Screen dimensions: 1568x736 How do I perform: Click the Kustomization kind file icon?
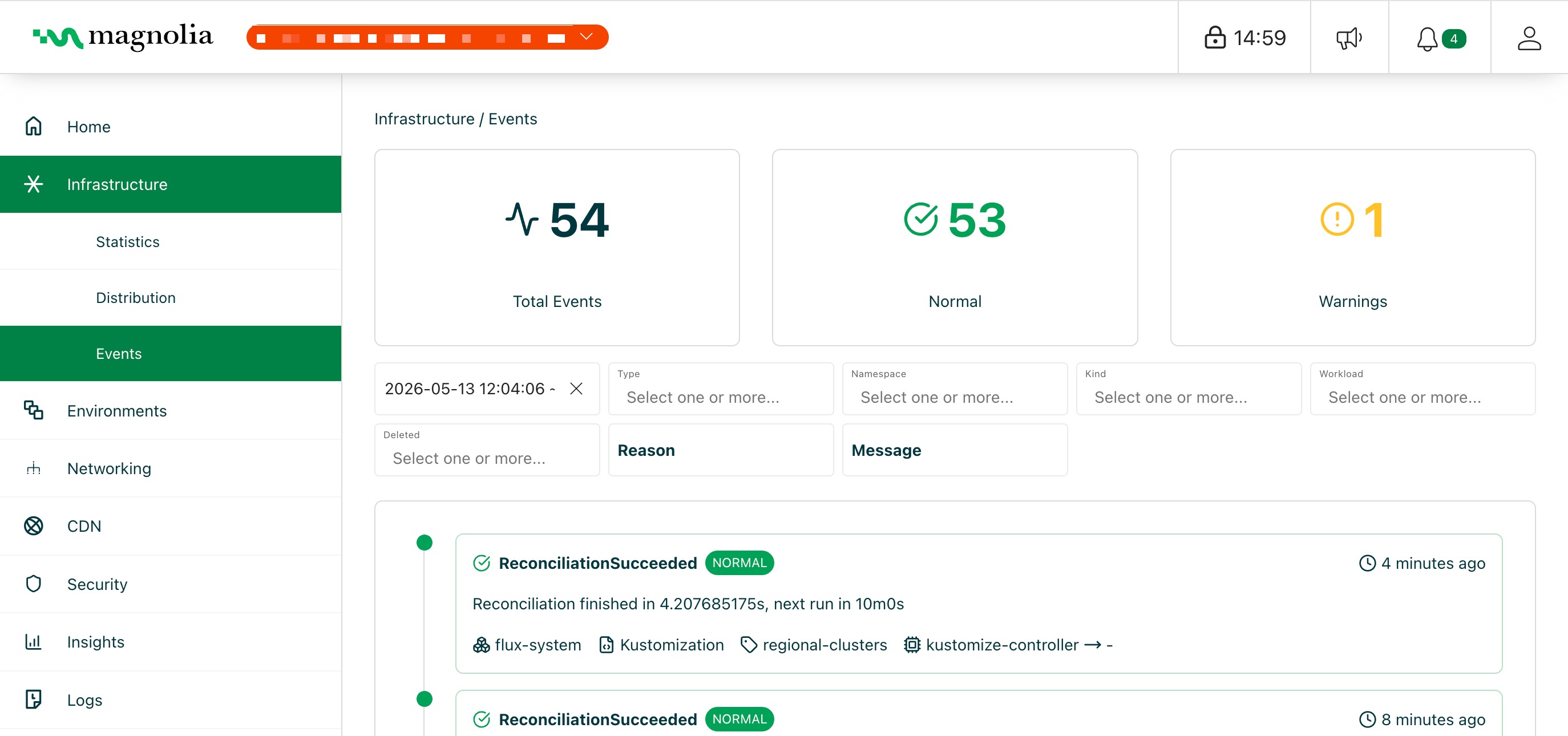pos(607,645)
